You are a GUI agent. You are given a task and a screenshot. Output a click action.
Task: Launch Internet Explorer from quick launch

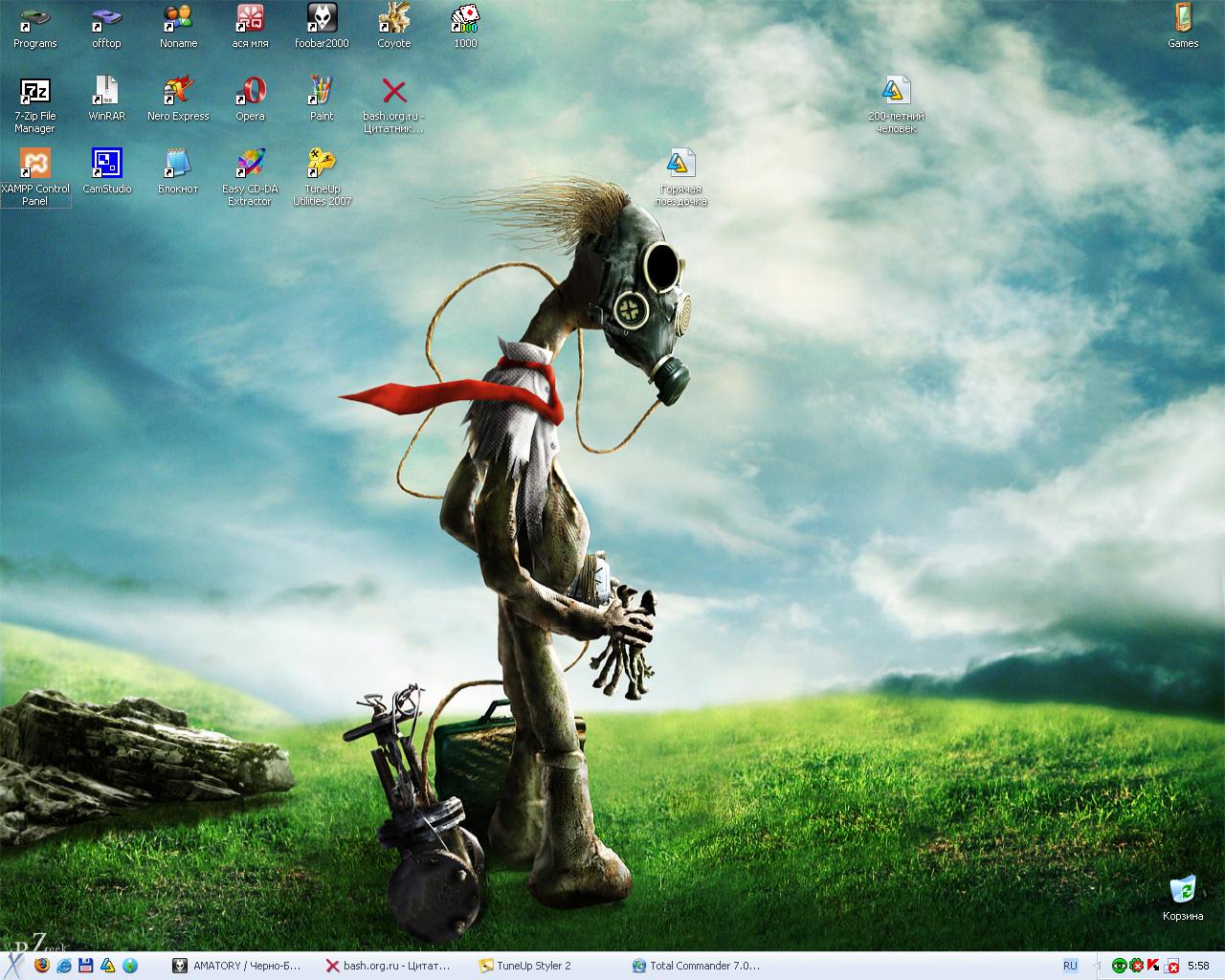pos(64,966)
